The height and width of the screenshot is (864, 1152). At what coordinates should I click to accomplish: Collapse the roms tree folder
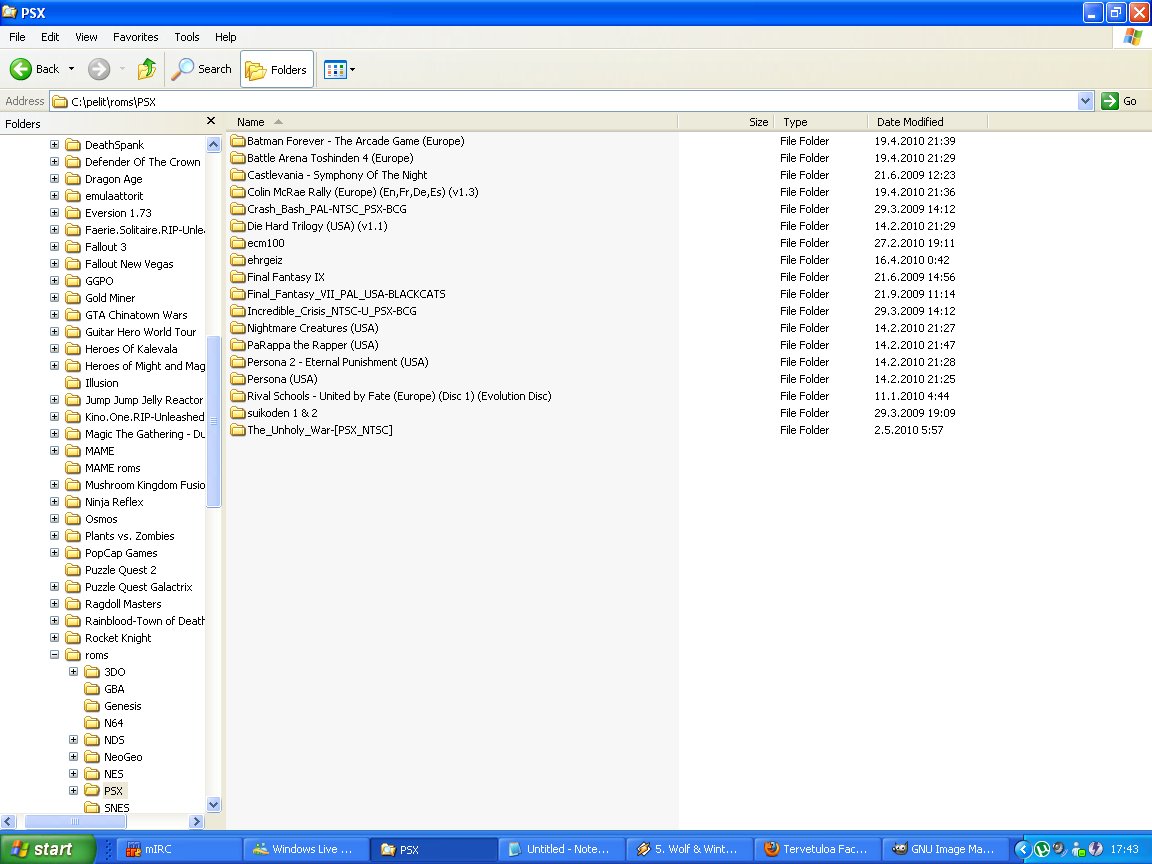pos(55,655)
